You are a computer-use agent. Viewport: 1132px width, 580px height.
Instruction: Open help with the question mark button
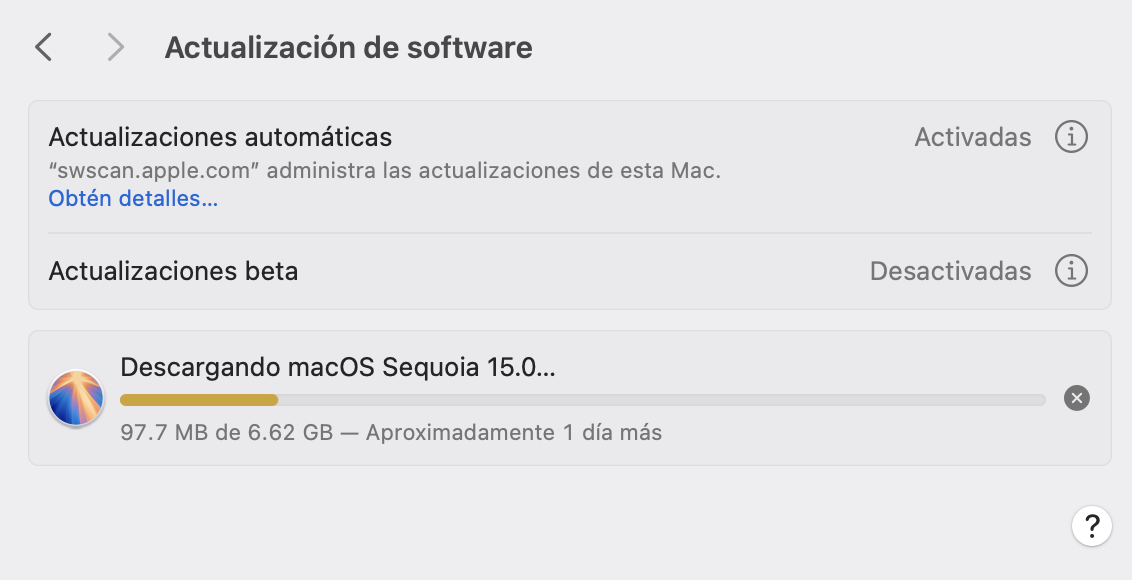(x=1091, y=525)
